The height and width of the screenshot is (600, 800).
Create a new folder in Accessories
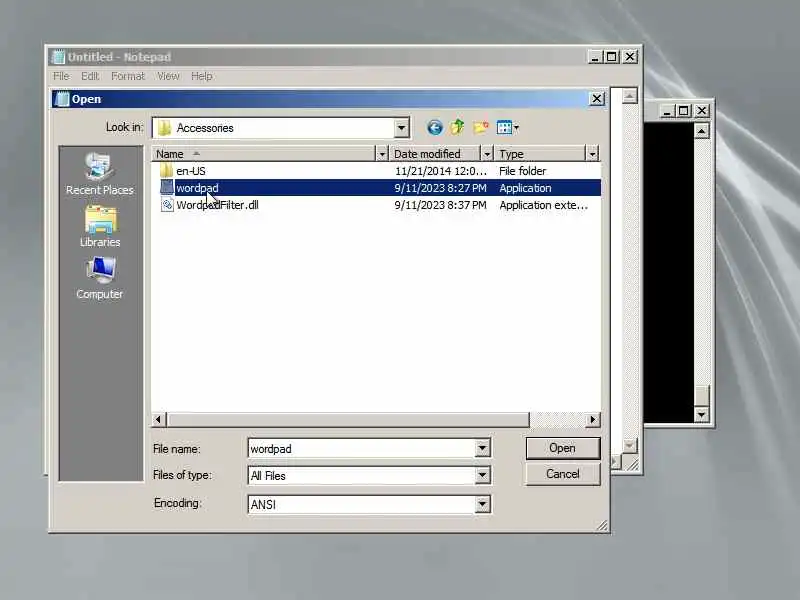point(481,128)
